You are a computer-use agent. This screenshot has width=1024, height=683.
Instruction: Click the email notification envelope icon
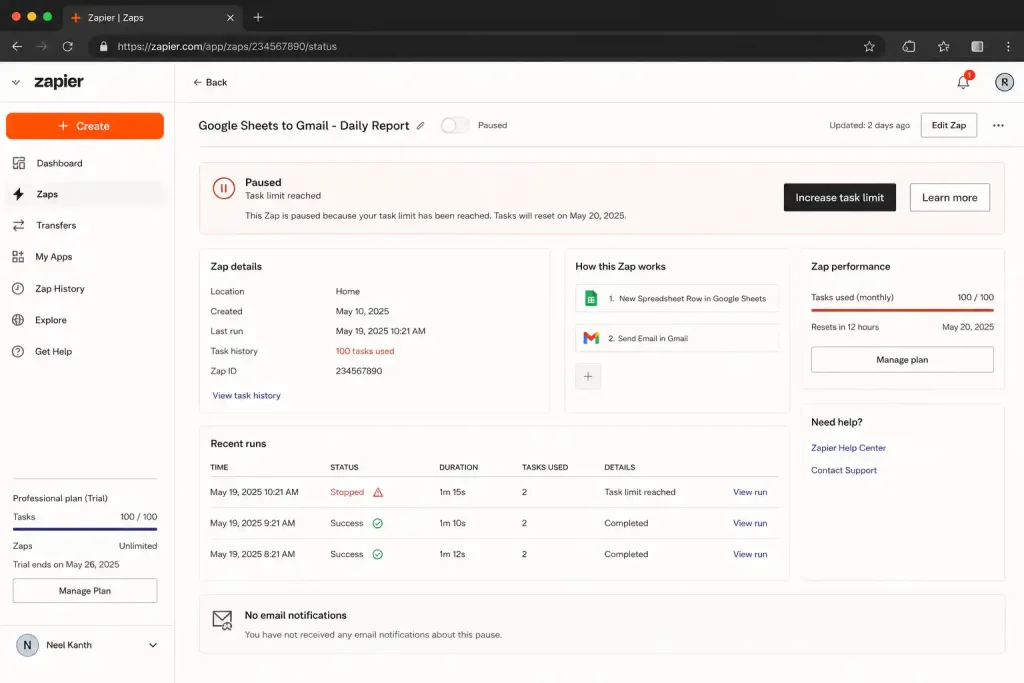222,620
